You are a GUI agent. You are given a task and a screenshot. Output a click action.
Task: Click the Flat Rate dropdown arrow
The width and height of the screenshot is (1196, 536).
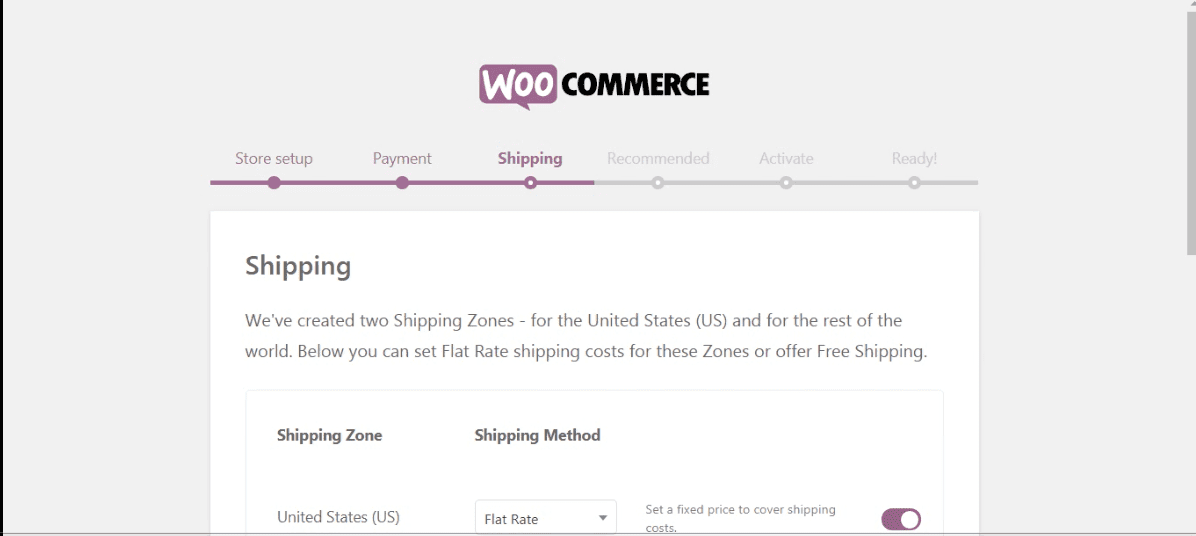pyautogui.click(x=603, y=518)
